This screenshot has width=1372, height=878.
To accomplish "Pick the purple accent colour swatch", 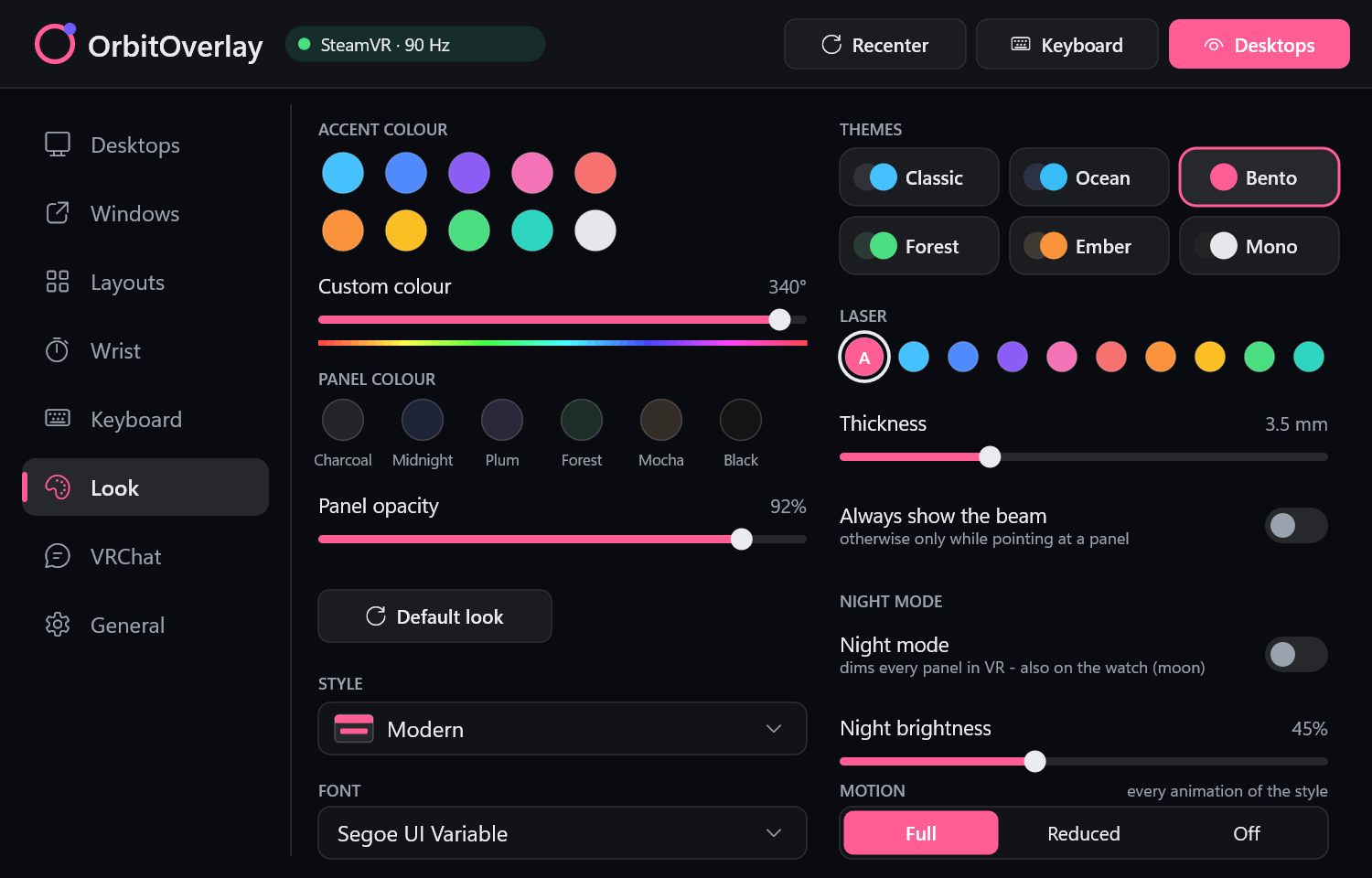I will tap(469, 173).
